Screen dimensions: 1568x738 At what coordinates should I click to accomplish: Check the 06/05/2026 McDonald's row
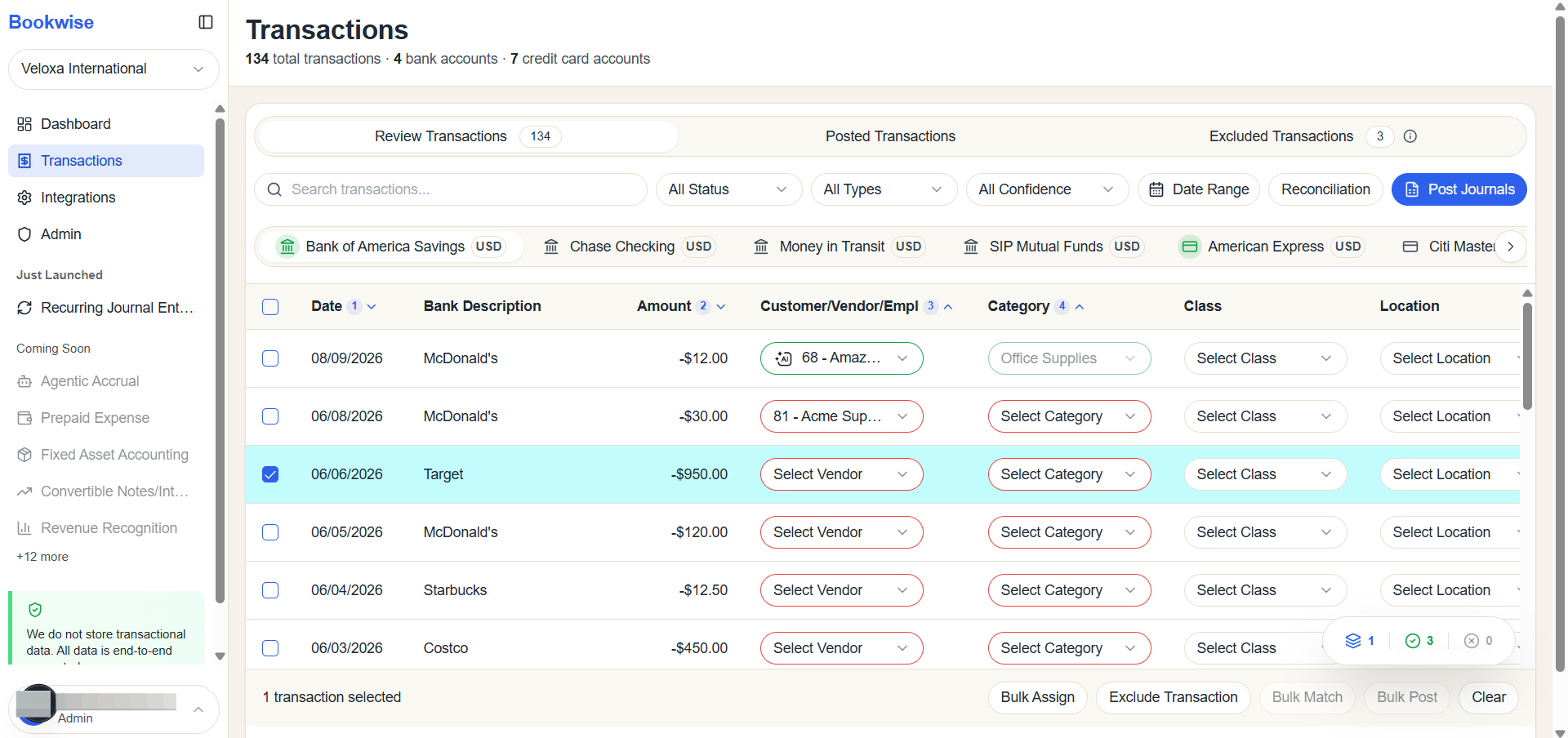270,532
